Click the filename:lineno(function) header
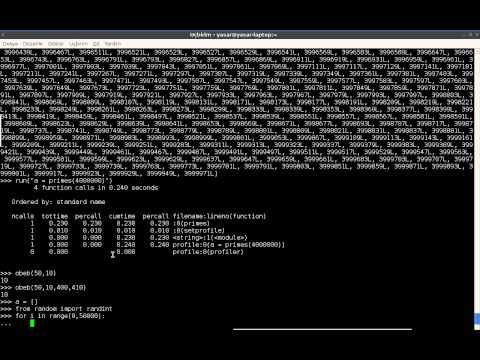This screenshot has width=480, height=360. click(219, 216)
